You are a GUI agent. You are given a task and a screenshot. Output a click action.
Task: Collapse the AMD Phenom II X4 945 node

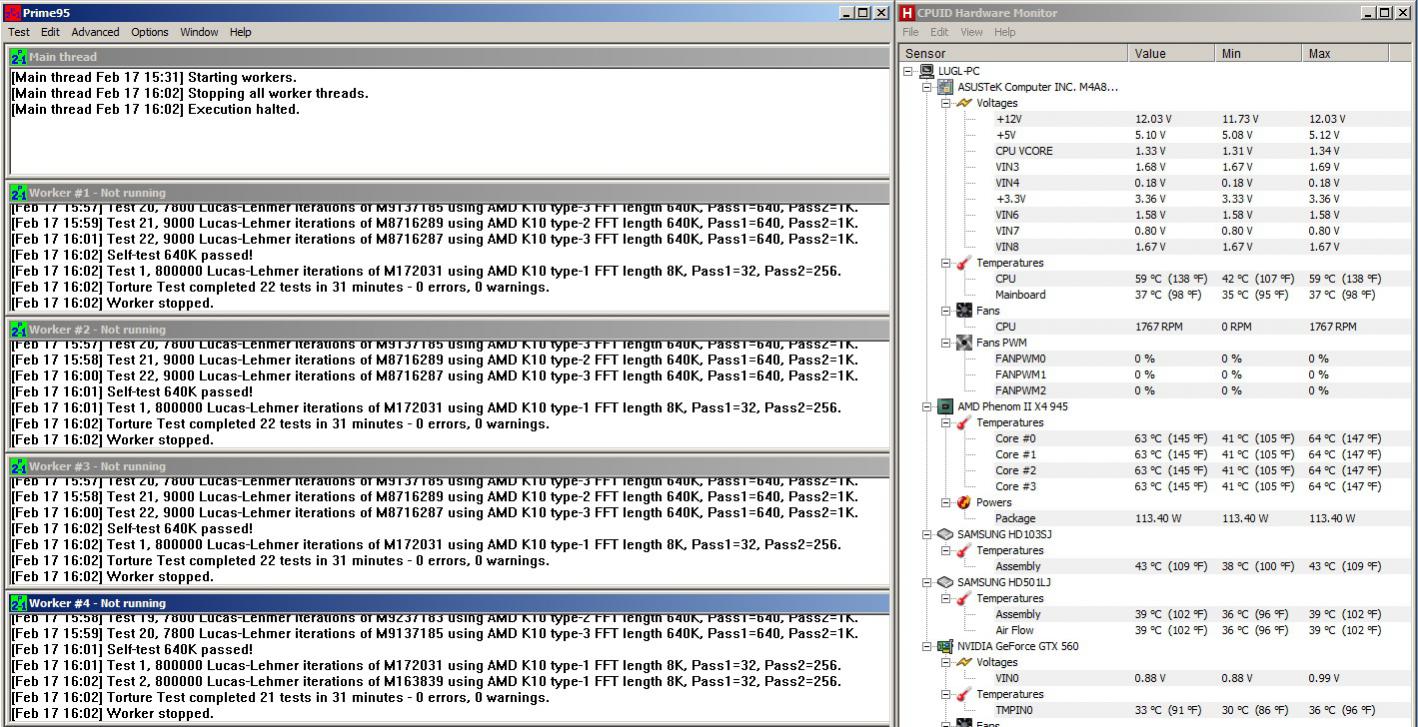(x=927, y=407)
